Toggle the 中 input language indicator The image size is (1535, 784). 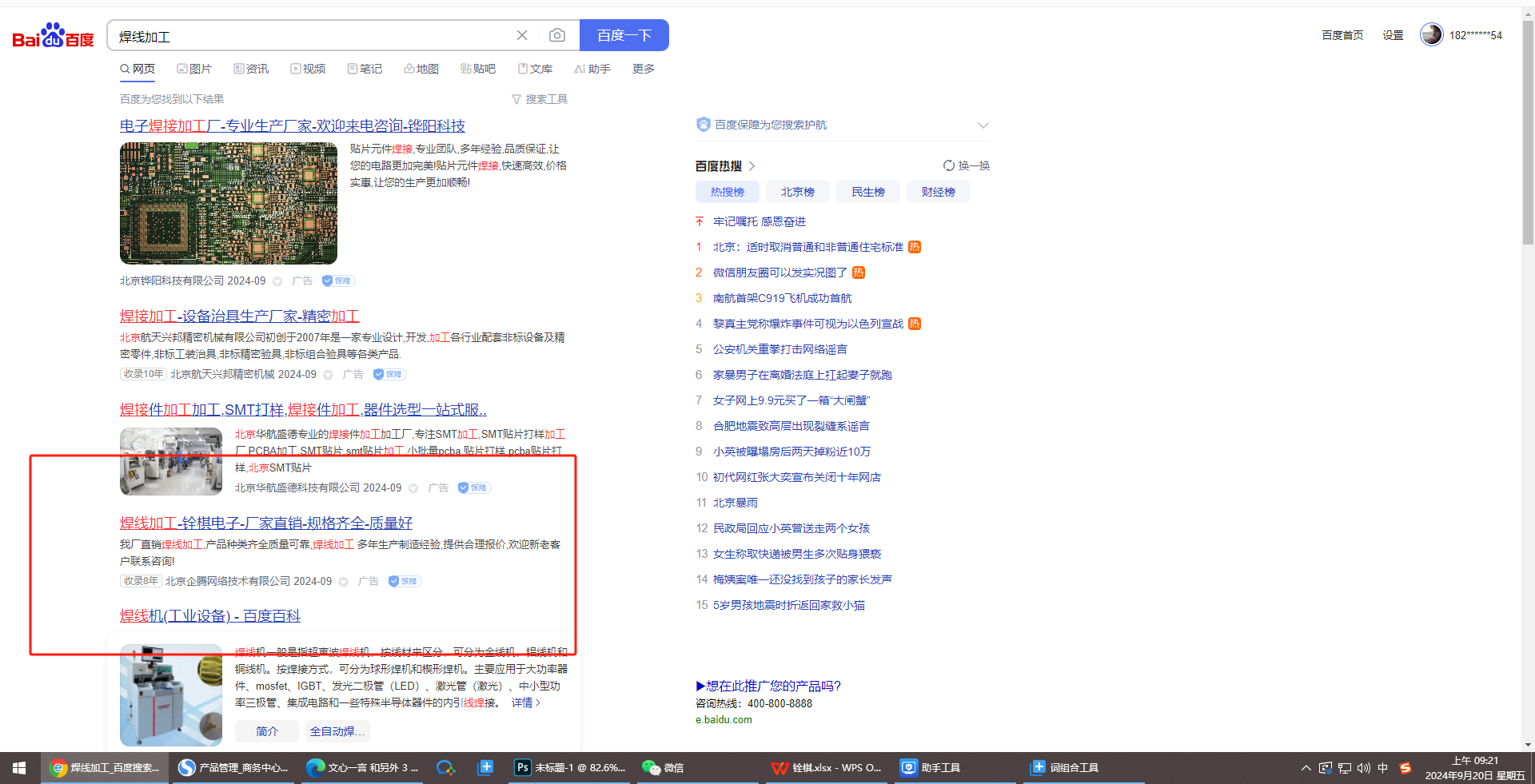pos(1383,768)
